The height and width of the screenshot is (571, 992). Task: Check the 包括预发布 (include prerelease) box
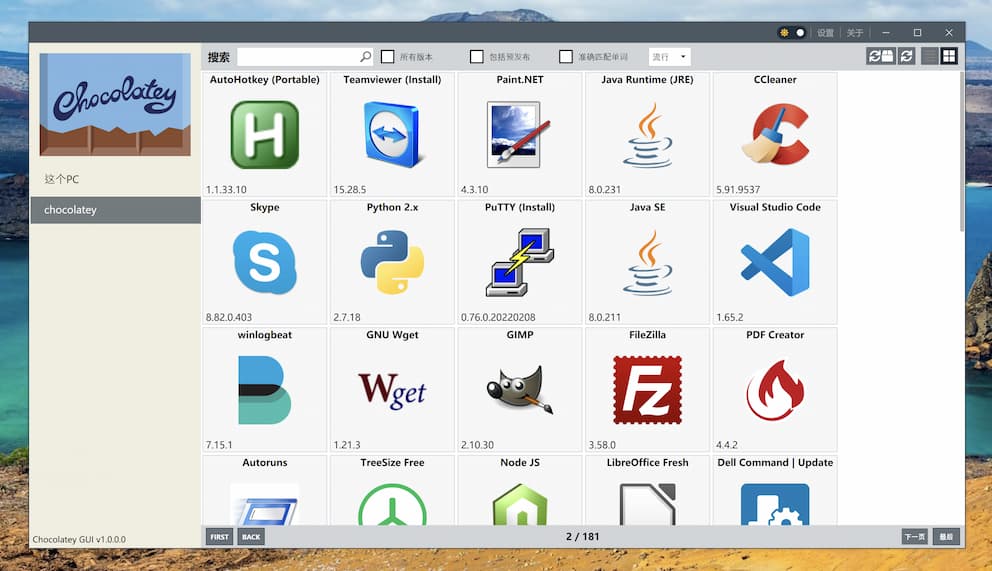pos(477,57)
